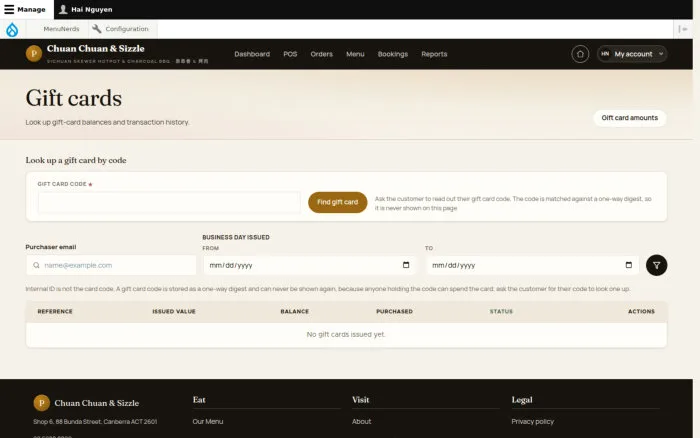Viewport: 700px width, 438px height.
Task: Click the footer Chuan Chuan & Sizzle logo
Action: pos(42,403)
